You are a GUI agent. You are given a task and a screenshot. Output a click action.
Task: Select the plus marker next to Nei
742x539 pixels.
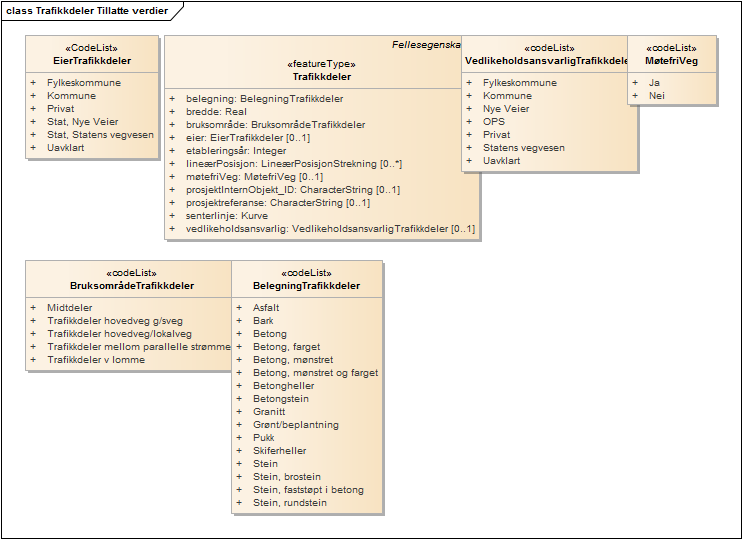[634, 96]
